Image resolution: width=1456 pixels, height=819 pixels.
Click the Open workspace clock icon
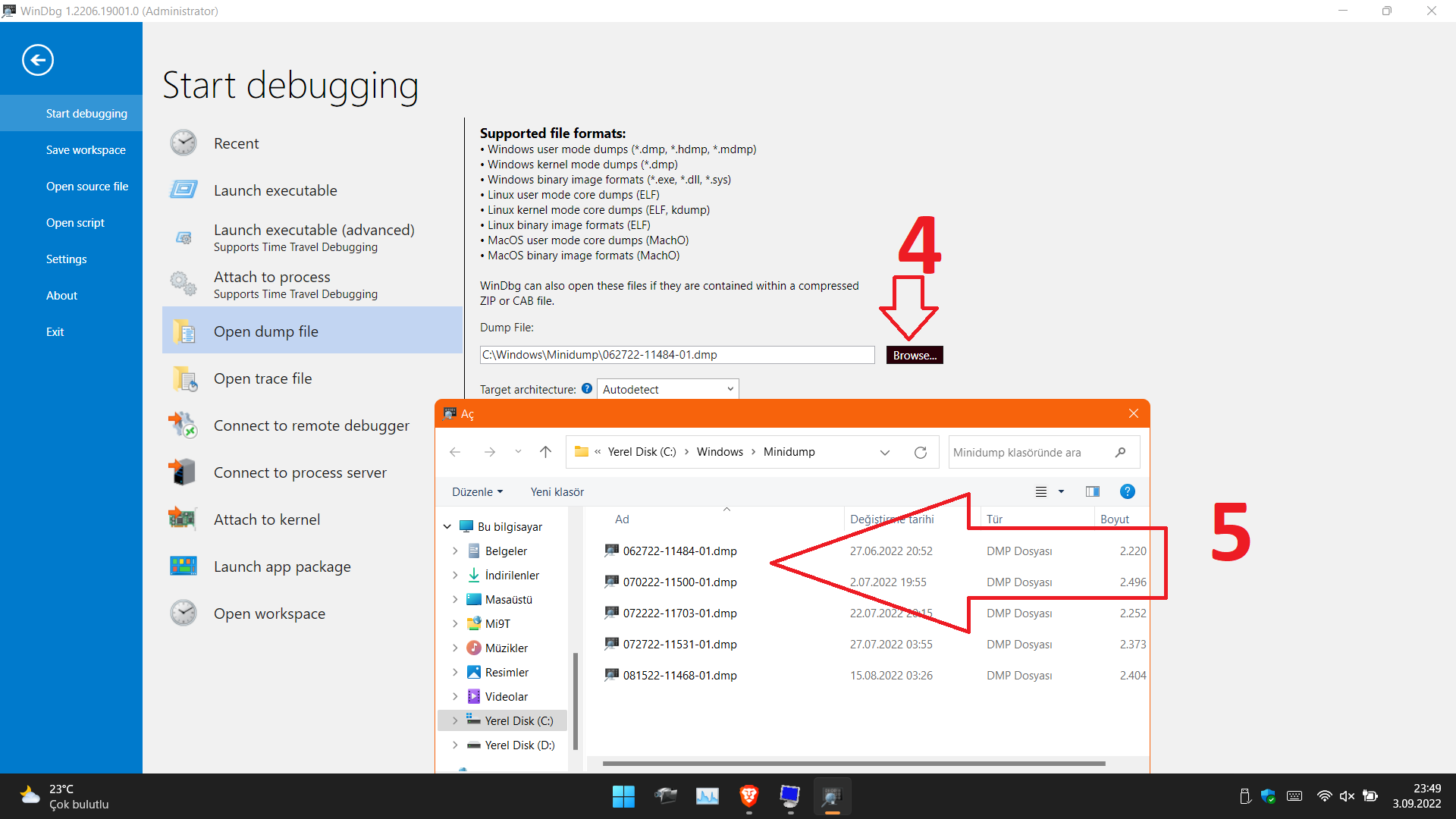pos(184,613)
